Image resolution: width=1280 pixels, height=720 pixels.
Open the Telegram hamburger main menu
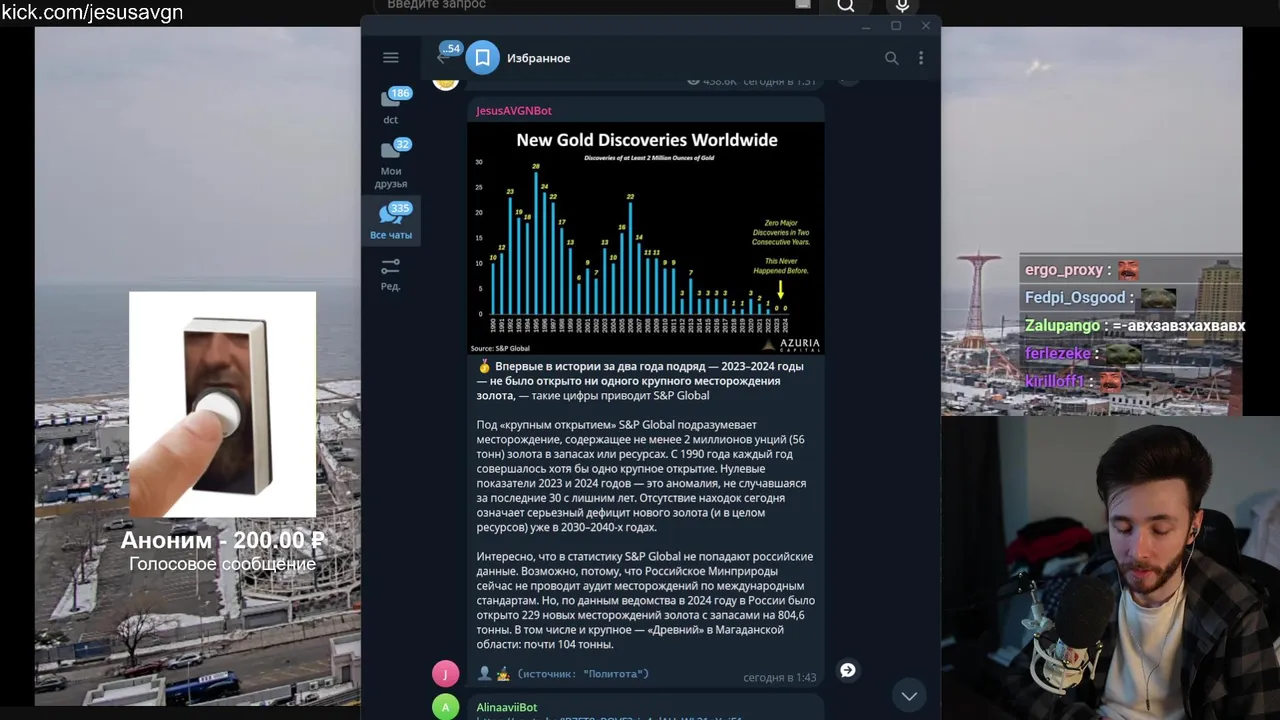click(x=391, y=58)
